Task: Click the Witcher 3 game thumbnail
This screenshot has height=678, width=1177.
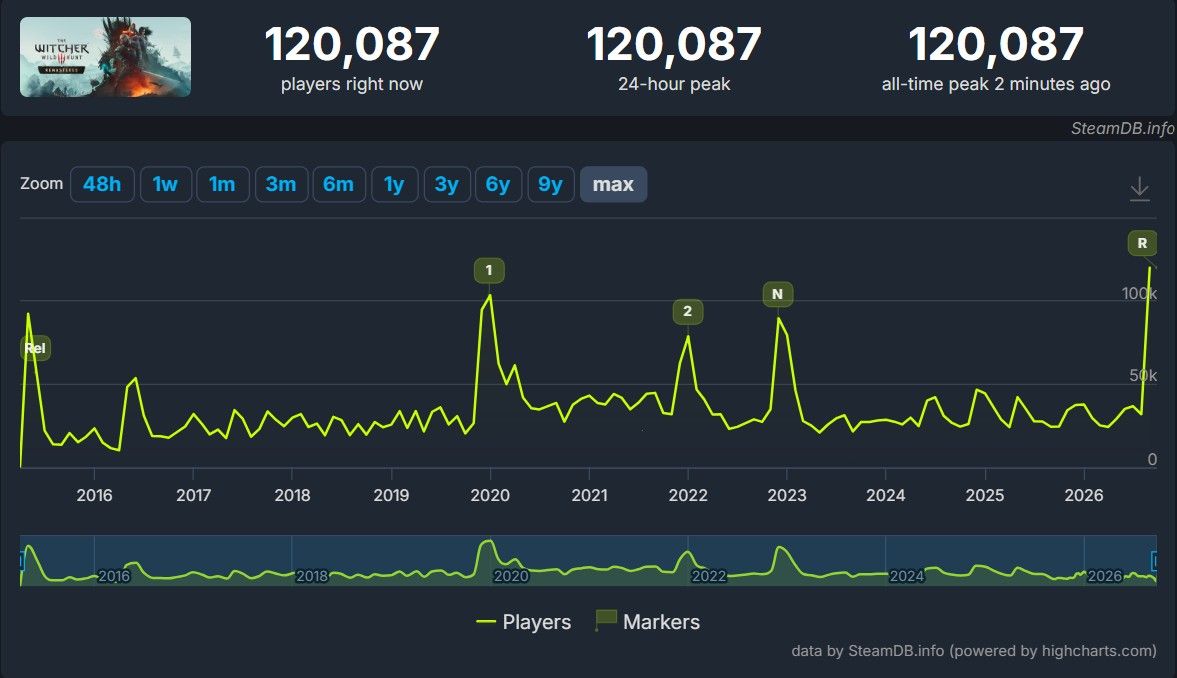Action: click(105, 57)
